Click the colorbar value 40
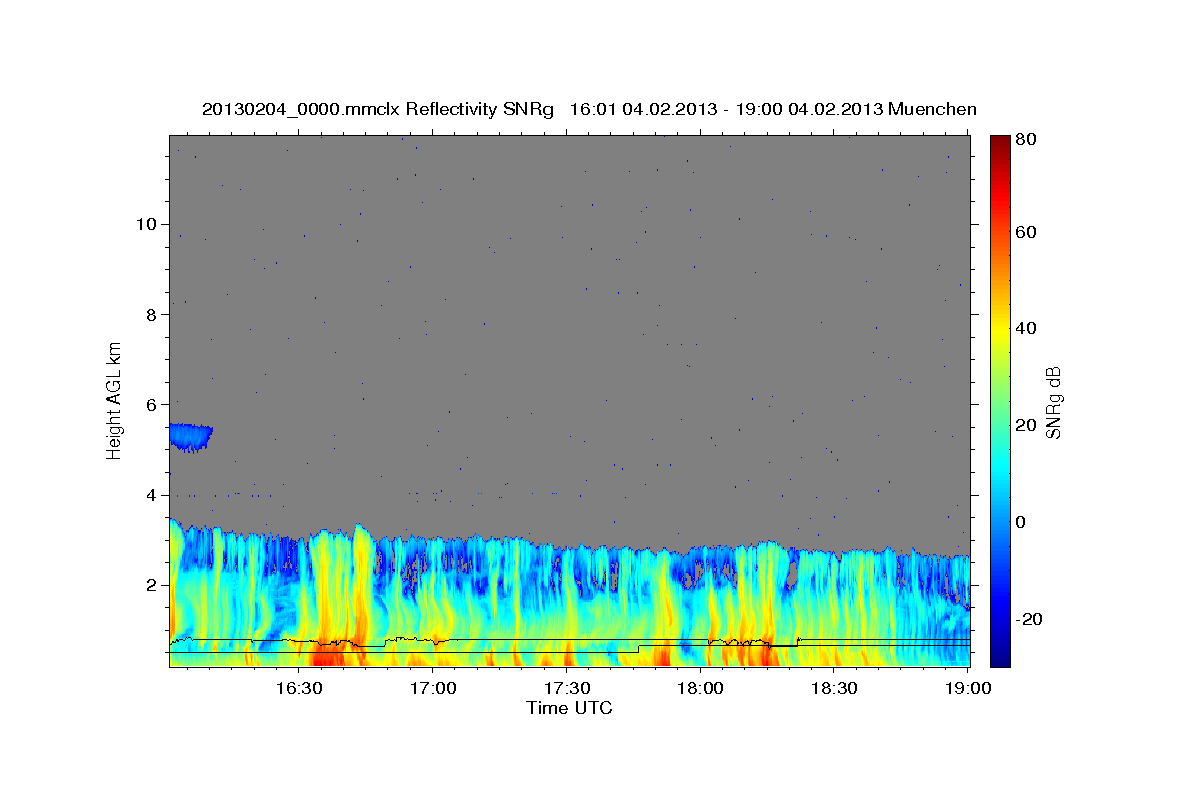Screen dimensions: 1200x800 click(x=1025, y=328)
